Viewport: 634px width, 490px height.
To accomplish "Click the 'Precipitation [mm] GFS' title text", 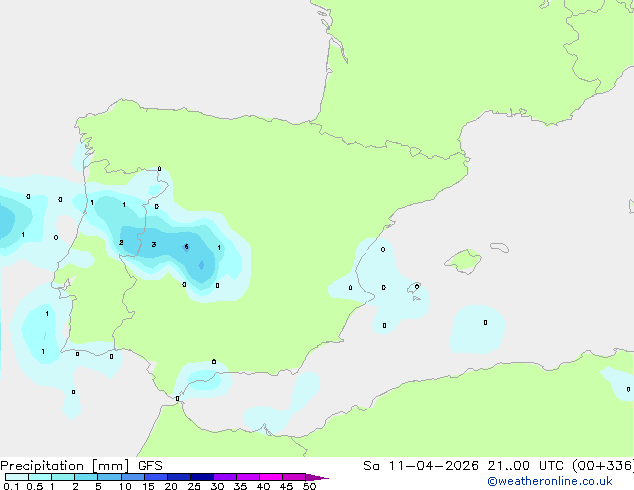I will [81, 466].
